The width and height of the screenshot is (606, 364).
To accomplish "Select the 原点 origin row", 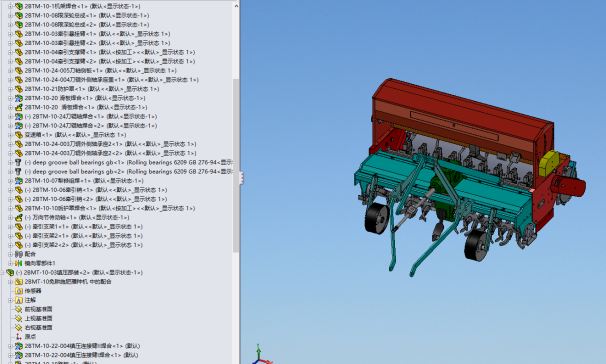I will (x=30, y=337).
